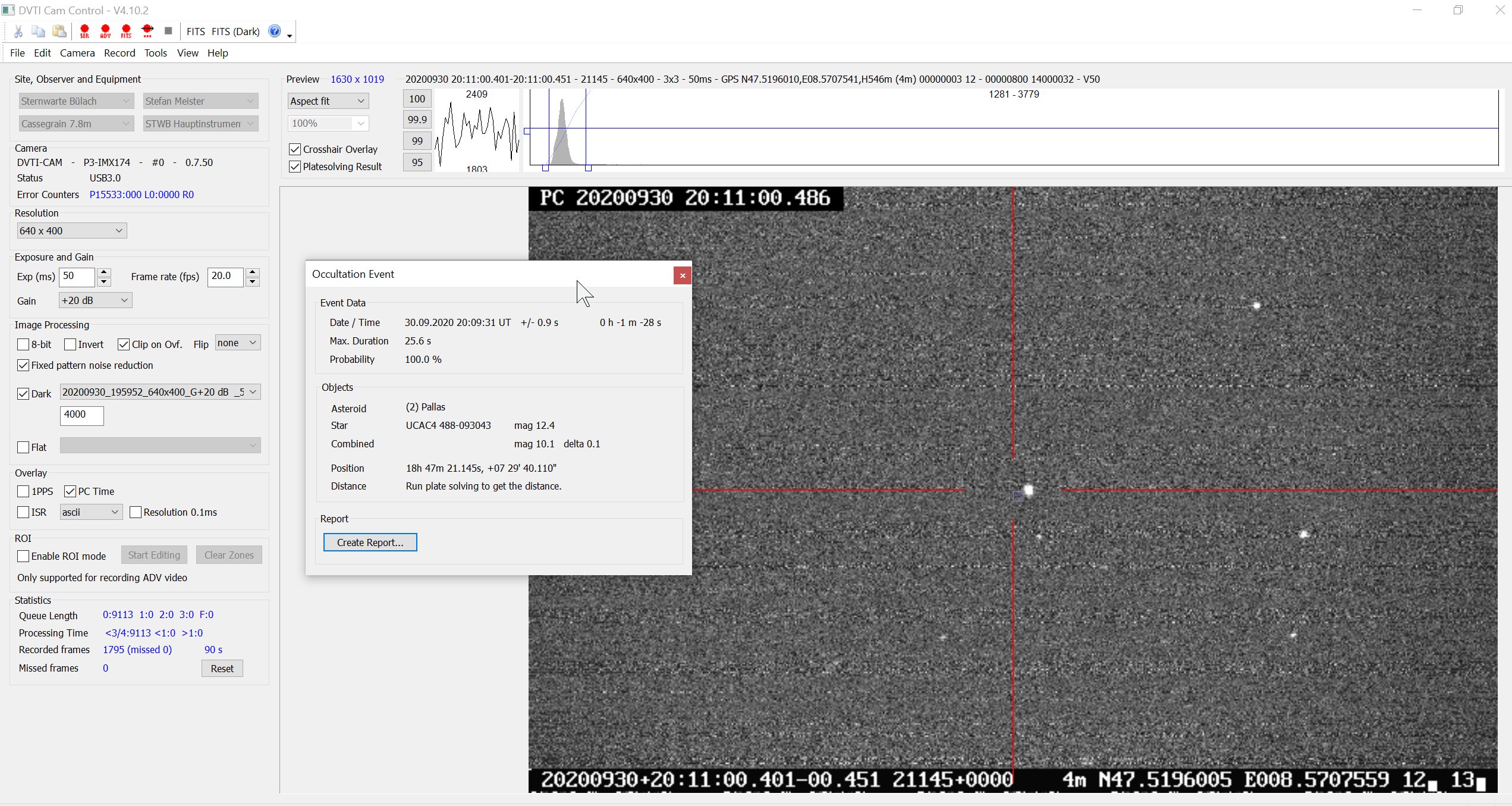Image resolution: width=1512 pixels, height=806 pixels.
Task: Select the 100 histogram percentile button
Action: [417, 99]
